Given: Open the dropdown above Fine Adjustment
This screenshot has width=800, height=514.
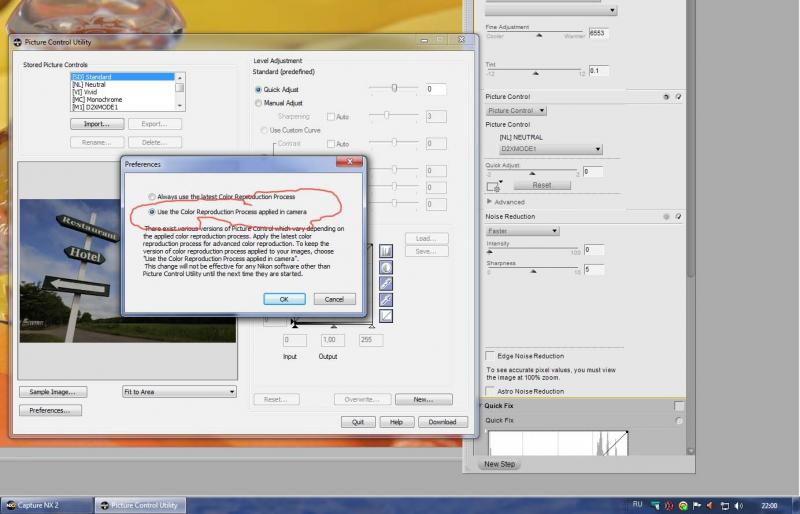Looking at the screenshot, I should pyautogui.click(x=551, y=10).
